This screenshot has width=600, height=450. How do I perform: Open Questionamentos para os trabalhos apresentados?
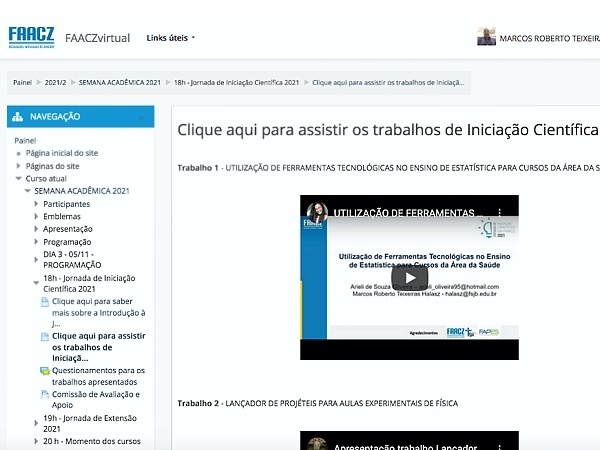(x=98, y=376)
